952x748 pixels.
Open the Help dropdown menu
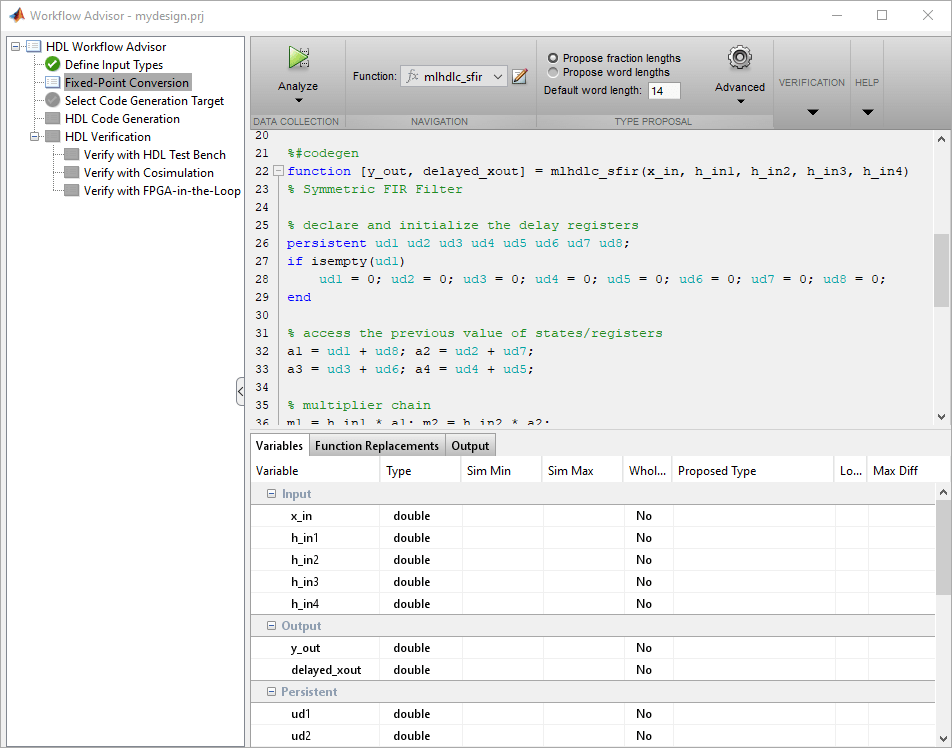[x=867, y=112]
